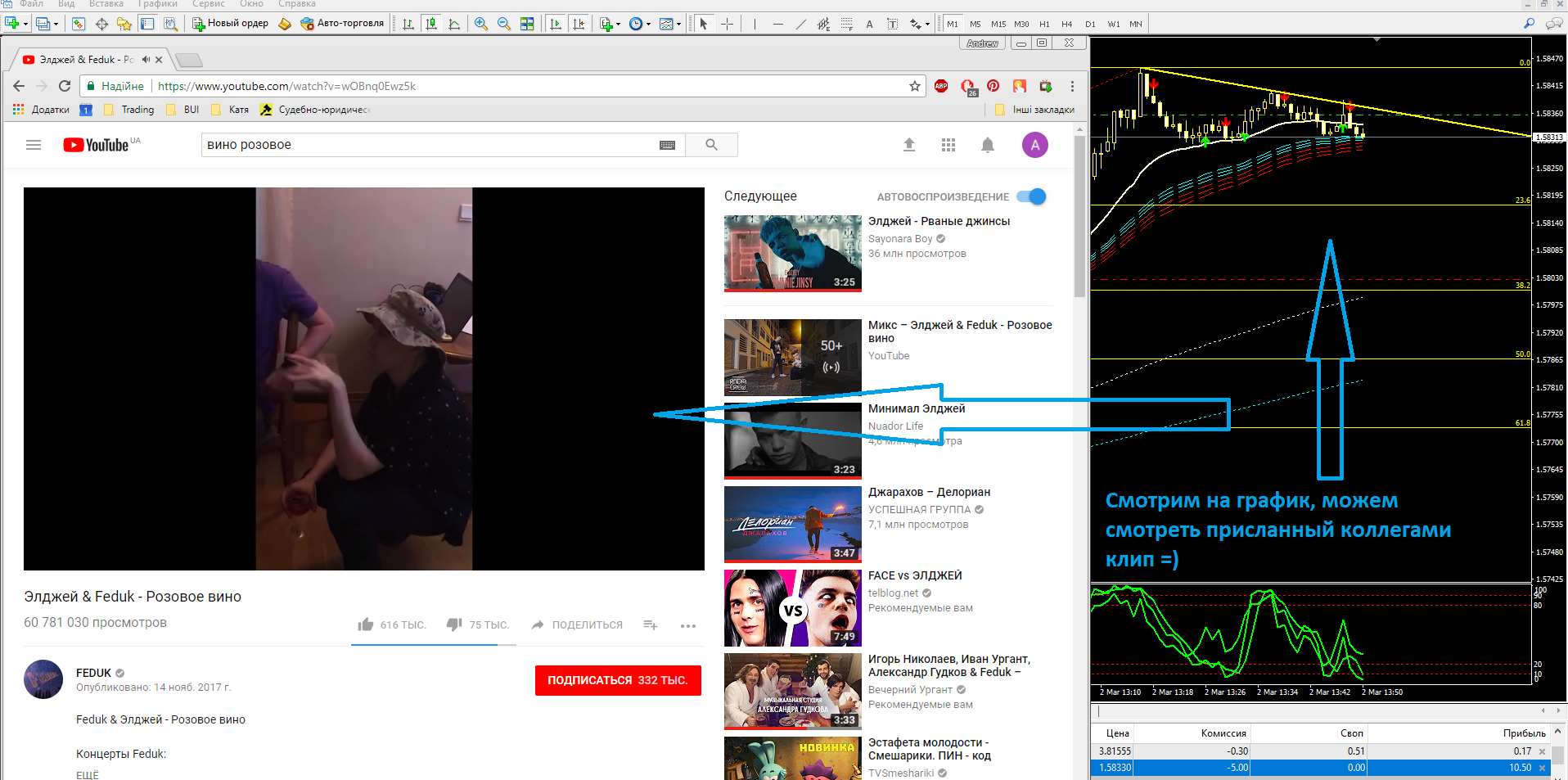1568x780 pixels.
Task: Select the arrow cursor tool
Action: [704, 24]
